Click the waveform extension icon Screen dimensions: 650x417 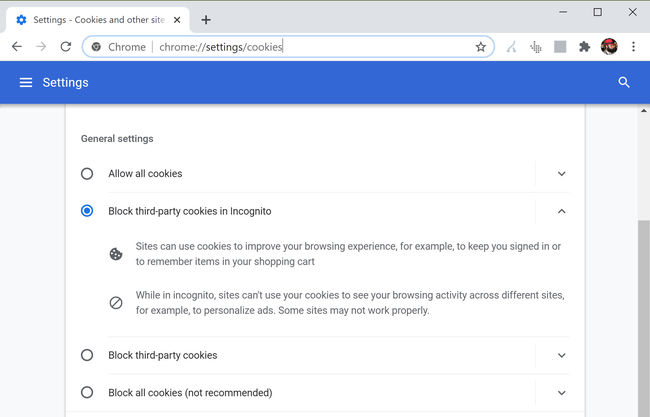536,47
